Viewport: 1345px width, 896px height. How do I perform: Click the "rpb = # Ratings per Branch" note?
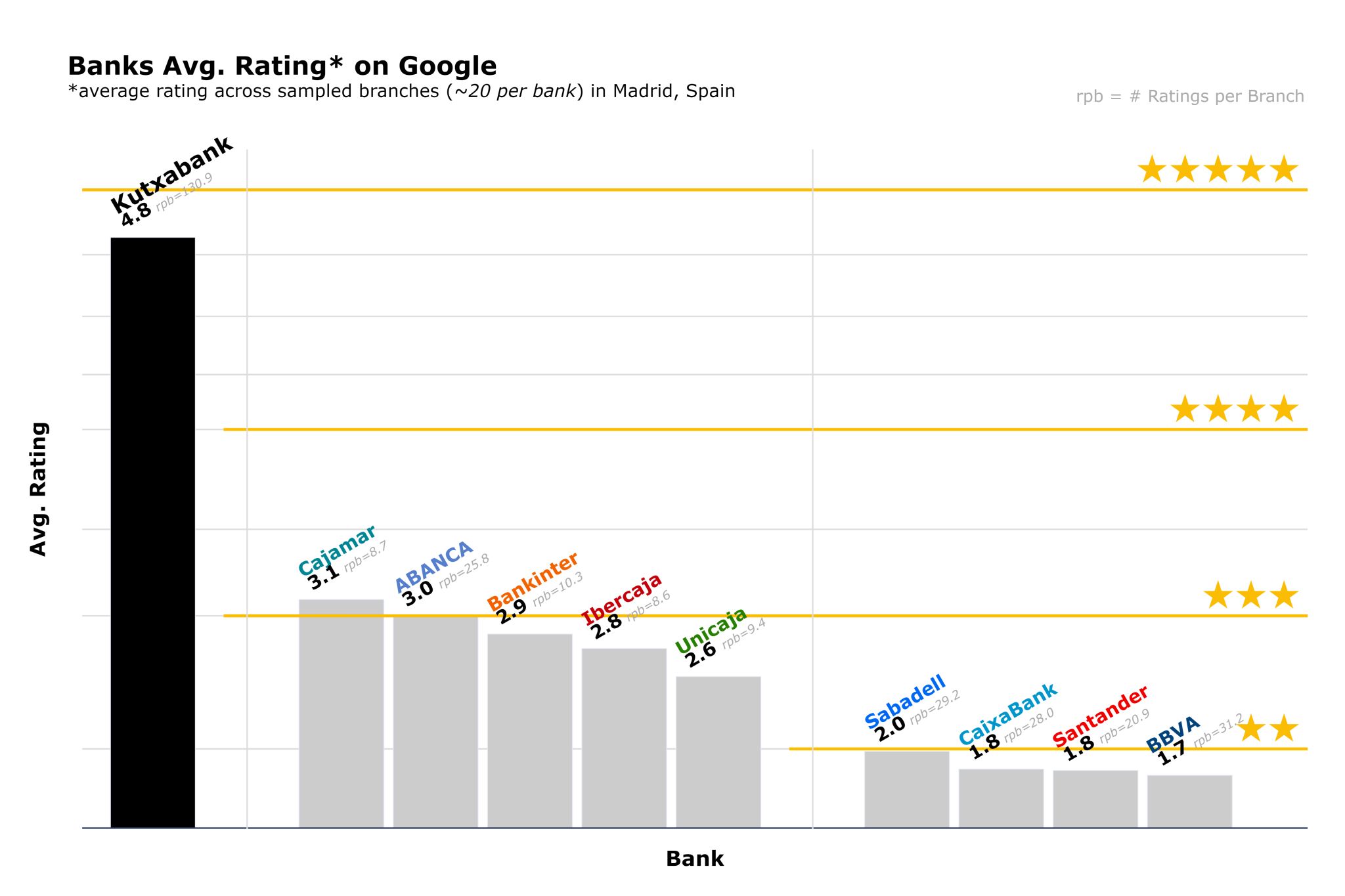pos(1189,96)
